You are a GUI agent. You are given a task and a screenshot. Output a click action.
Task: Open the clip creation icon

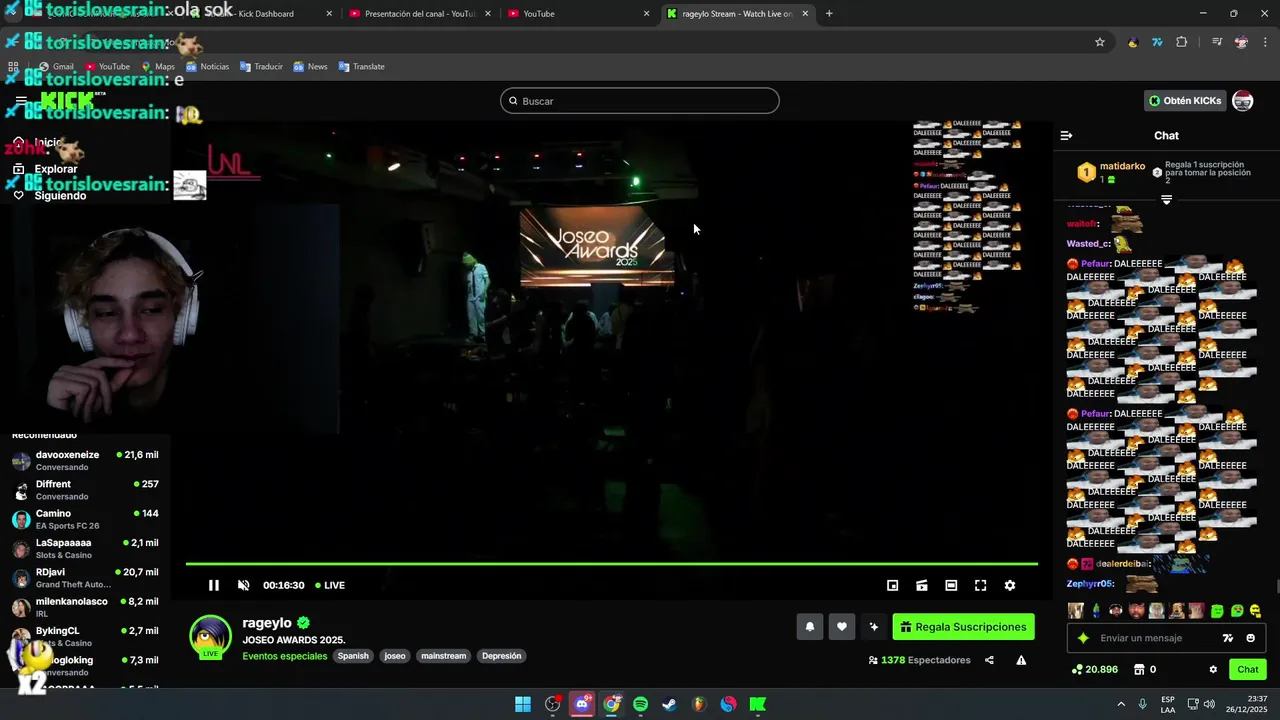tap(922, 585)
